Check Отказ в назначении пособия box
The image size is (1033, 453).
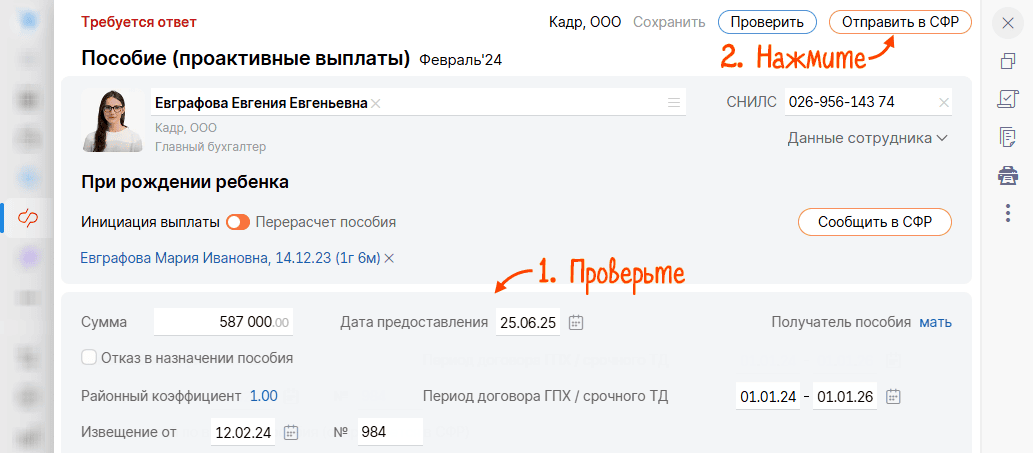(89, 357)
